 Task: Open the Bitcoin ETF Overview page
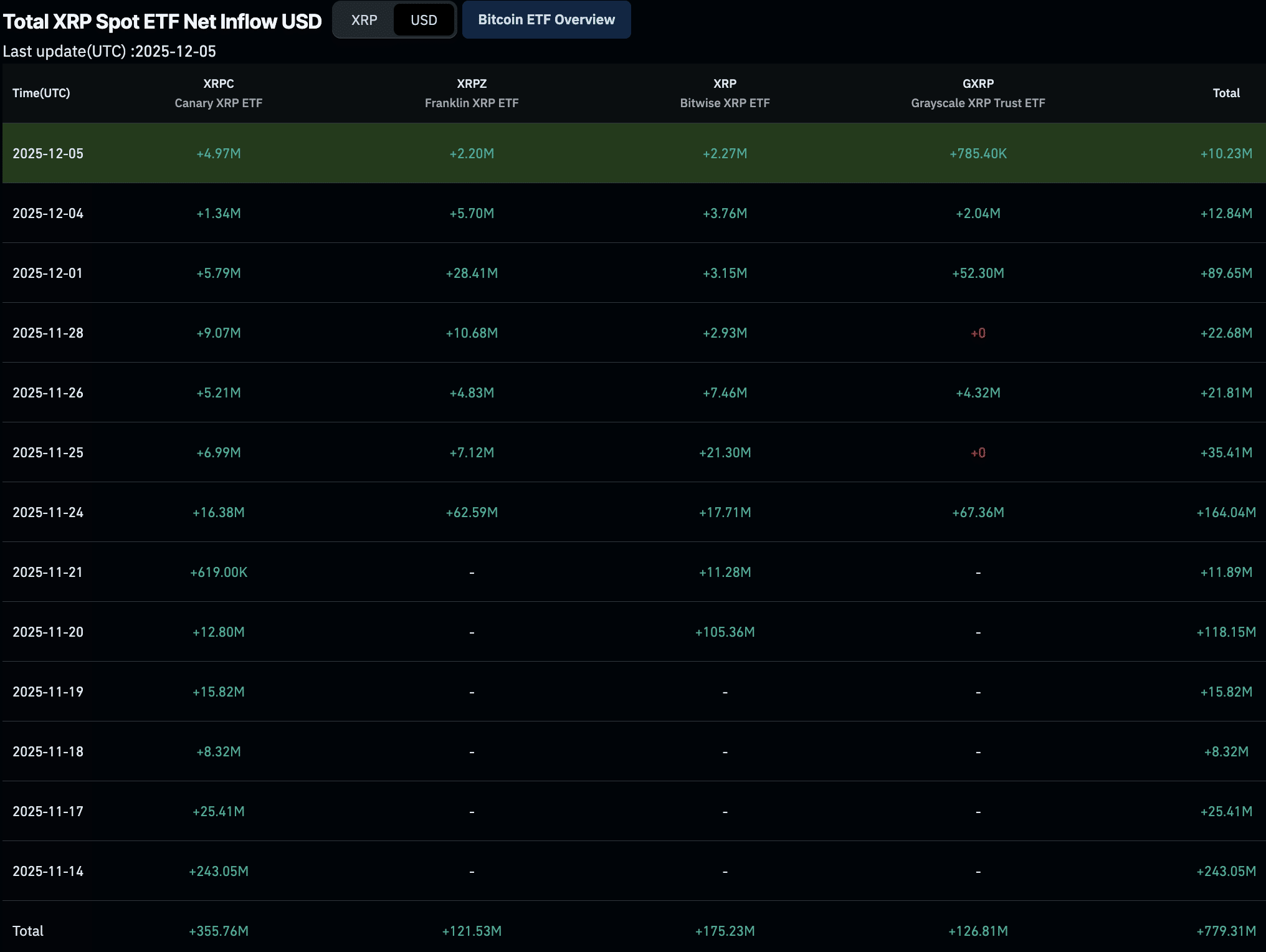pos(546,19)
